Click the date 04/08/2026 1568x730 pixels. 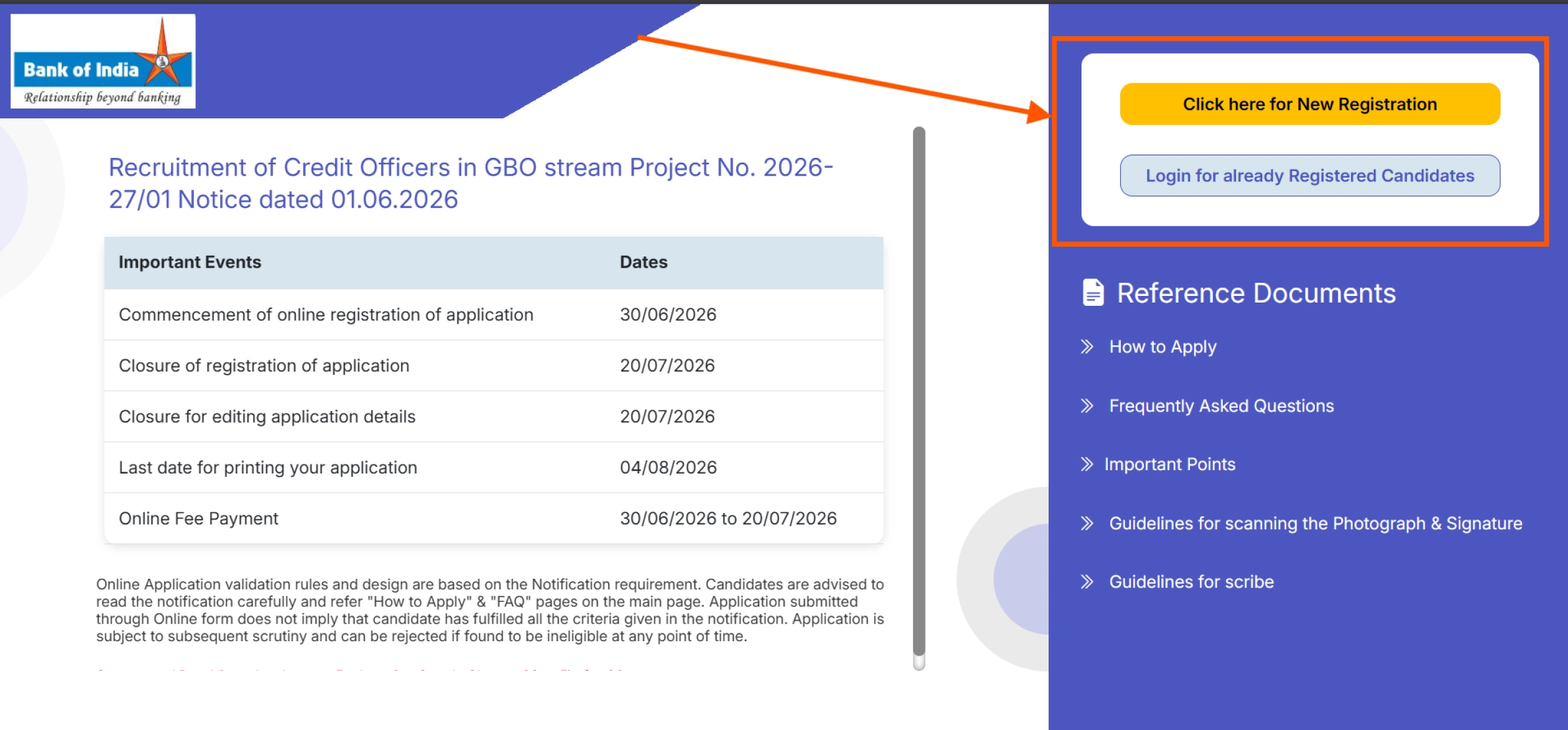pos(668,468)
